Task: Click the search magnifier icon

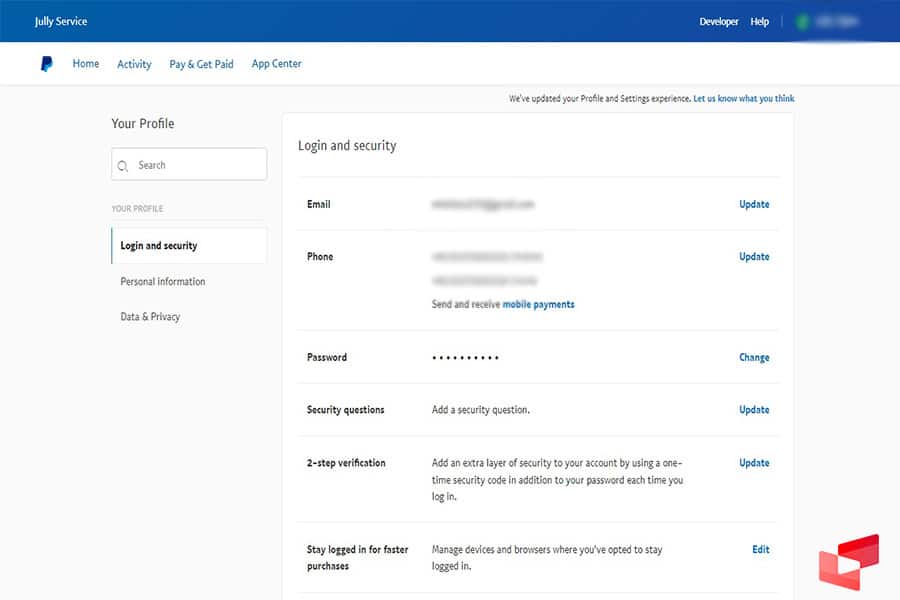Action: pyautogui.click(x=123, y=166)
